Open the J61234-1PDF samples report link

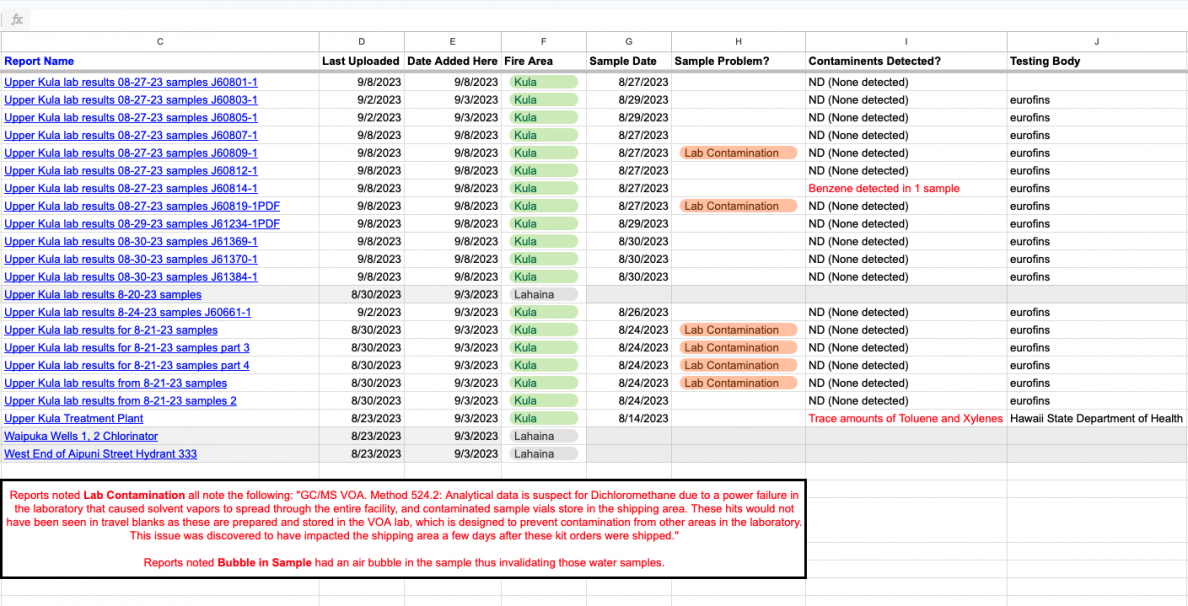click(142, 224)
